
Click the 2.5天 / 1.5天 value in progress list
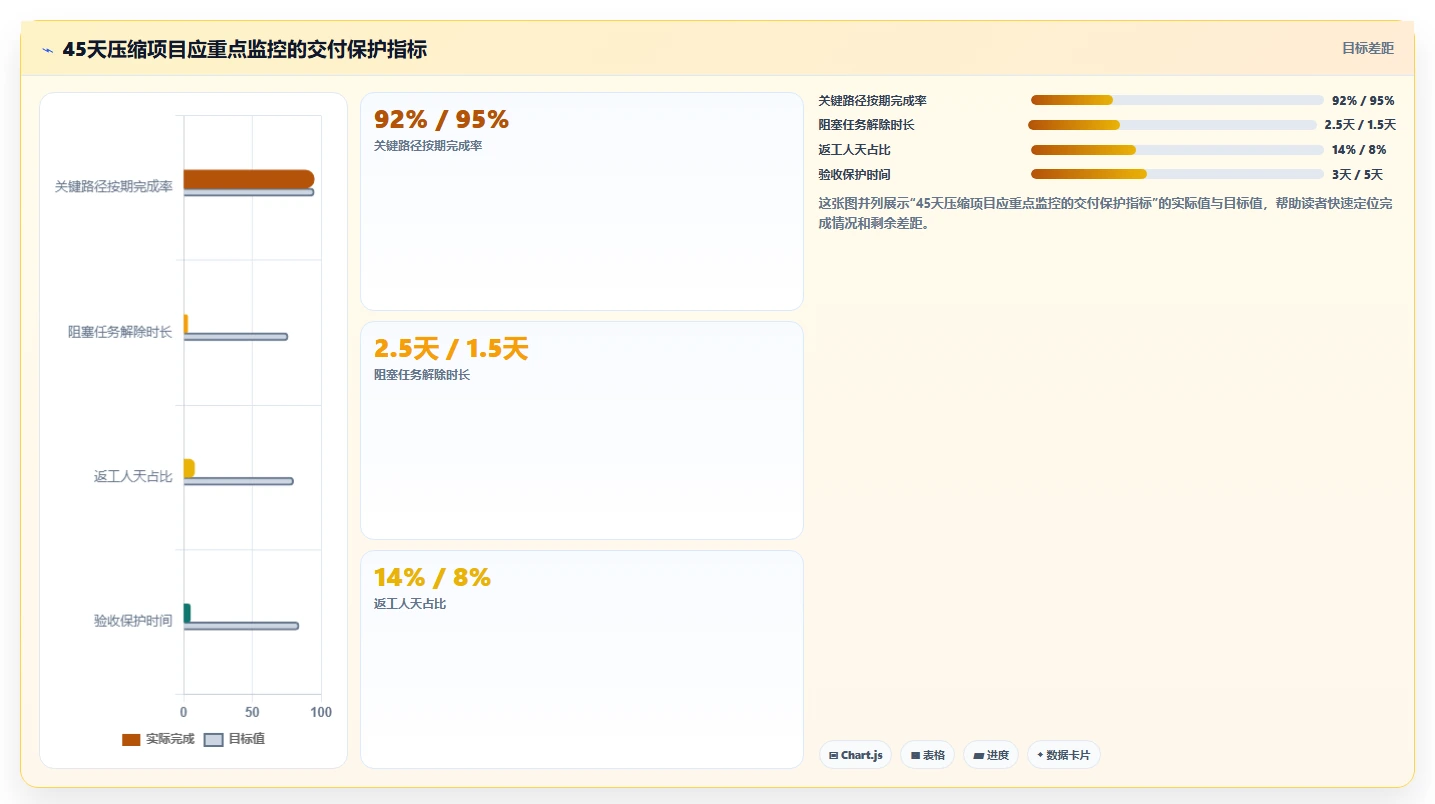click(x=1360, y=125)
